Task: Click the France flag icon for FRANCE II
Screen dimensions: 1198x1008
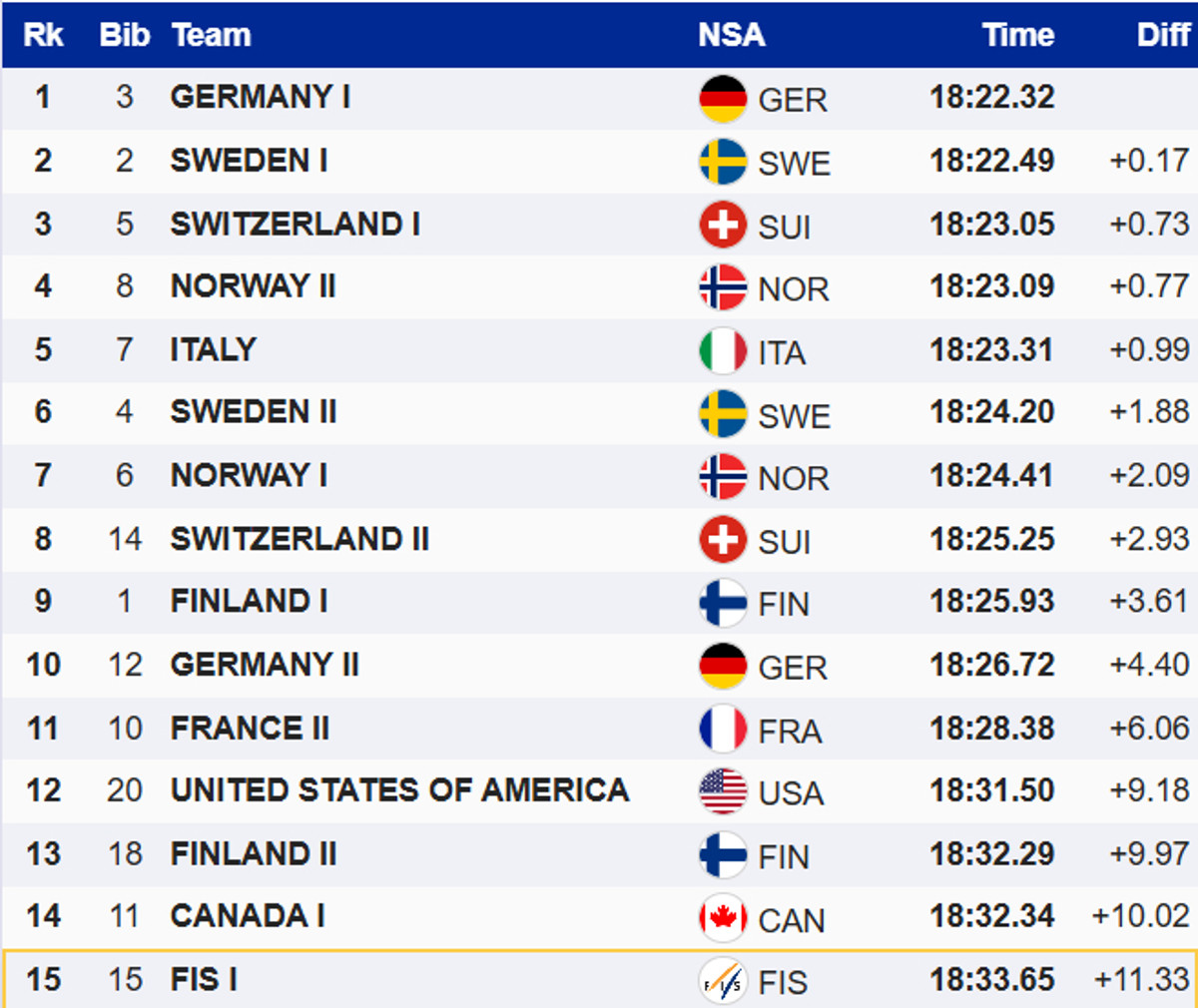Action: (723, 729)
